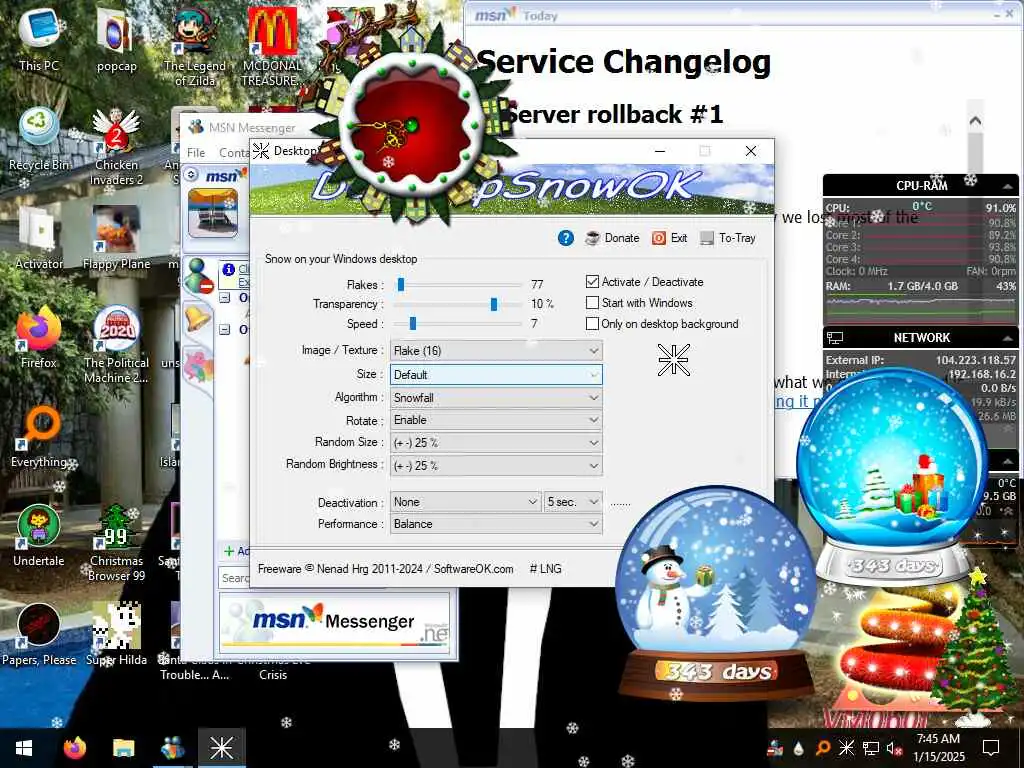Click the RAM usage text 1.7 GB/4.0 GB
This screenshot has height=768, width=1024.
coord(922,286)
